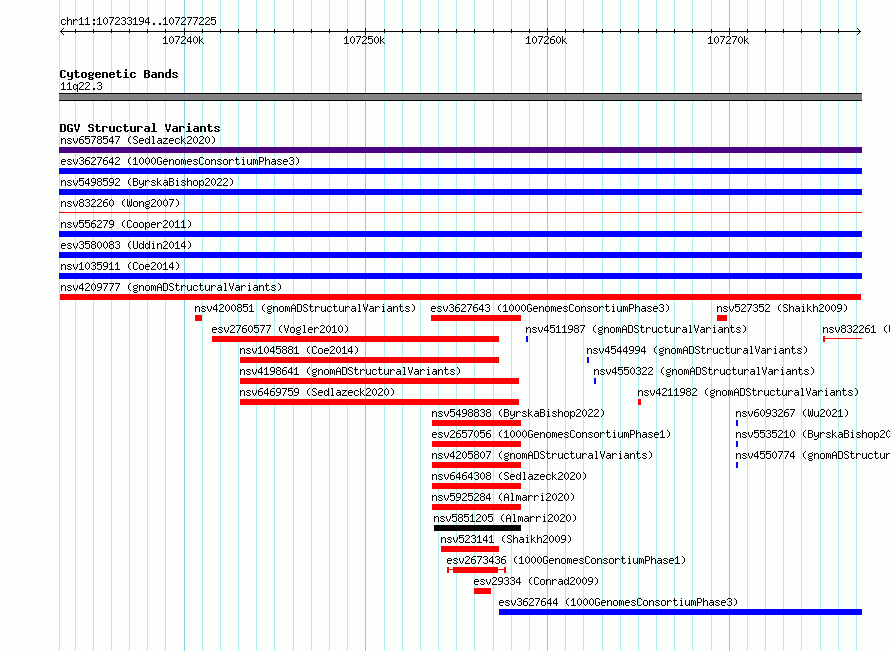The image size is (890, 651).
Task: Click nsv4544994 variant label
Action: point(697,350)
